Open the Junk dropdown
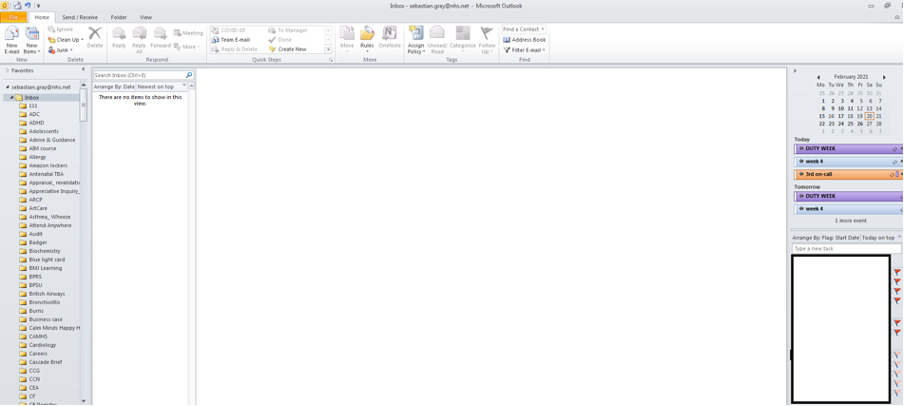 coord(61,50)
